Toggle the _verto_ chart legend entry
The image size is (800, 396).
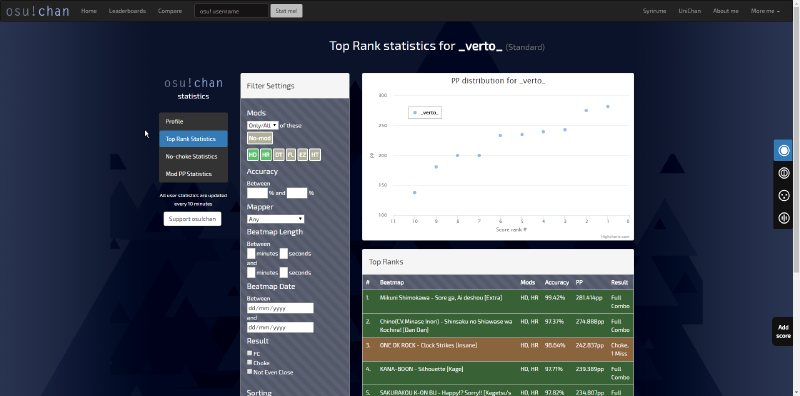tap(425, 112)
